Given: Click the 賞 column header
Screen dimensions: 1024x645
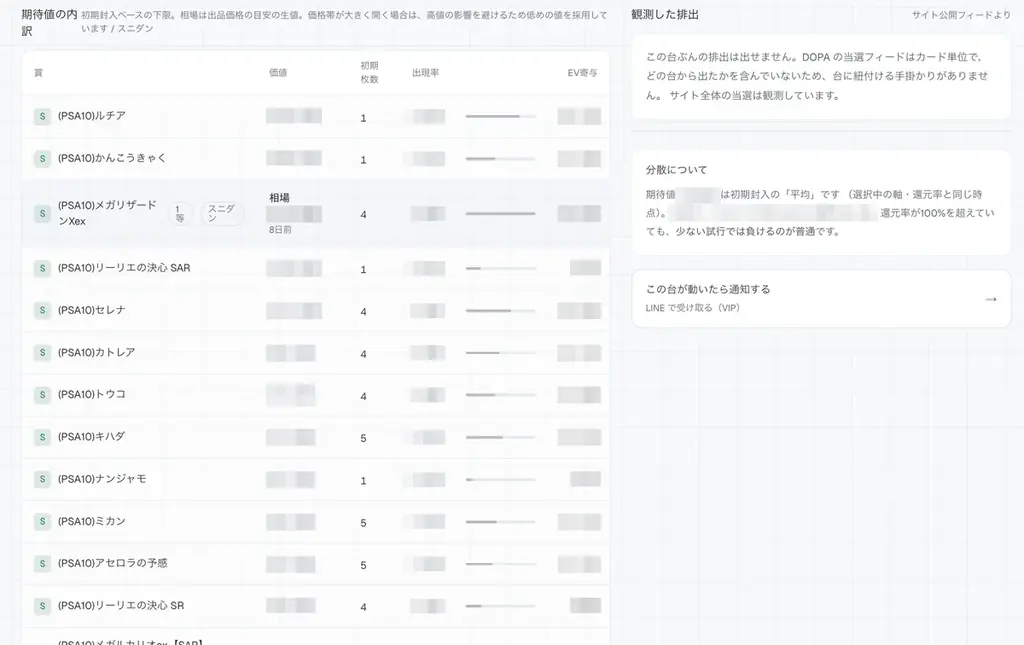Looking at the screenshot, I should (39, 72).
